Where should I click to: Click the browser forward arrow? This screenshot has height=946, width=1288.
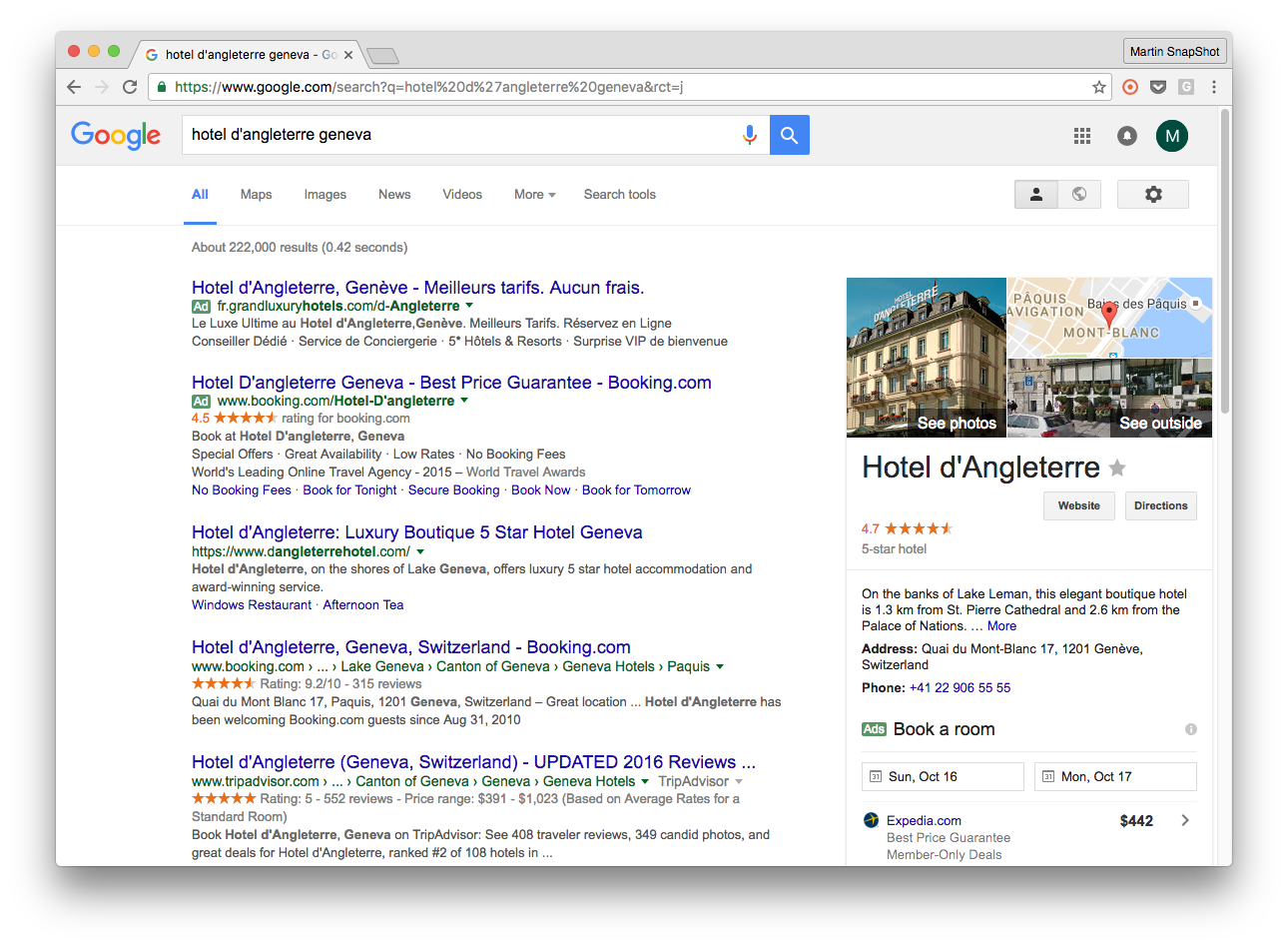pos(102,87)
